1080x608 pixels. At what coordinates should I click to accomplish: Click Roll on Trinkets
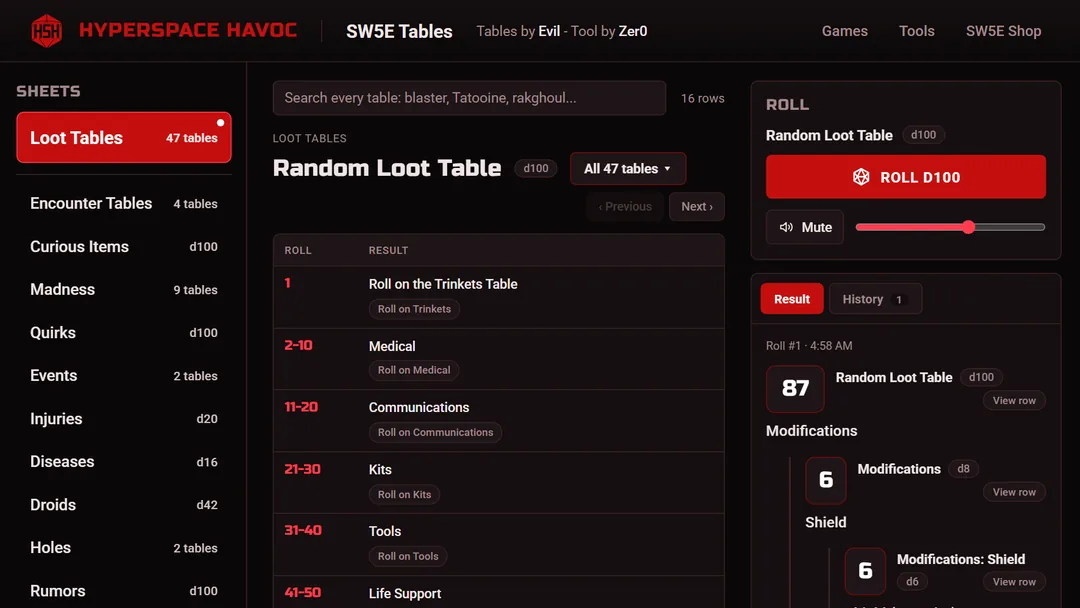(414, 309)
